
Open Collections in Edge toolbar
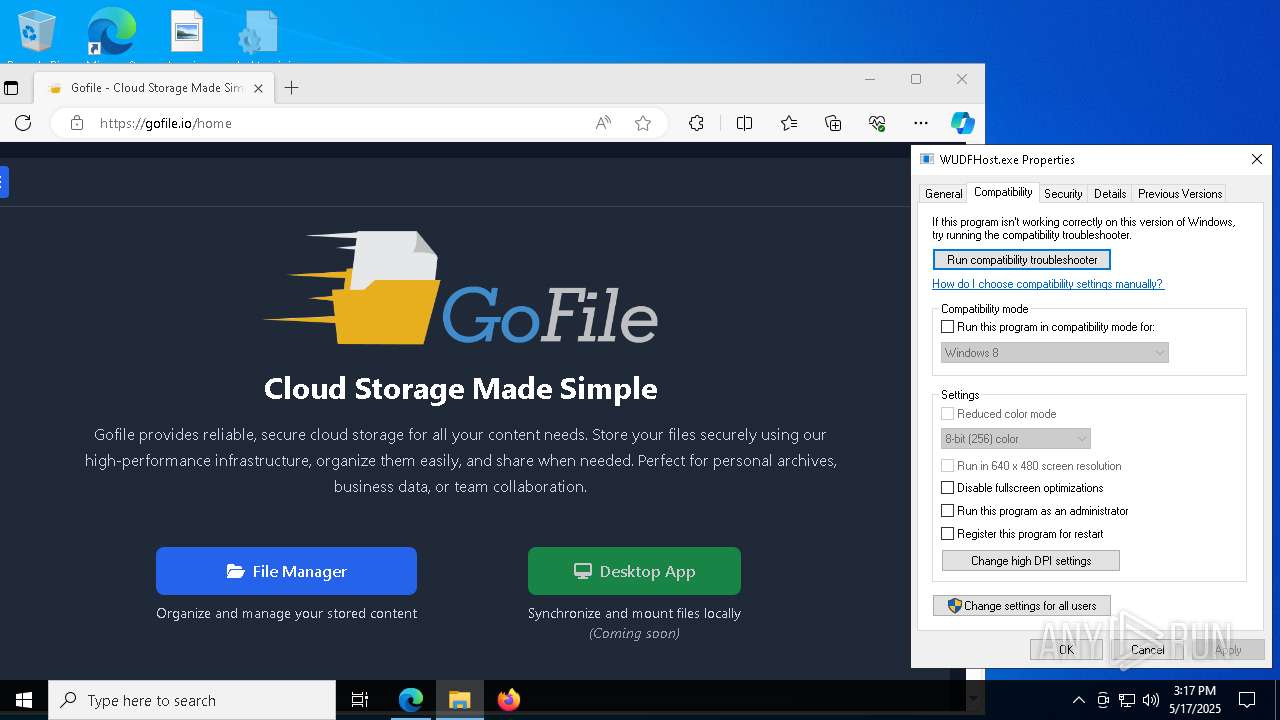tap(833, 123)
